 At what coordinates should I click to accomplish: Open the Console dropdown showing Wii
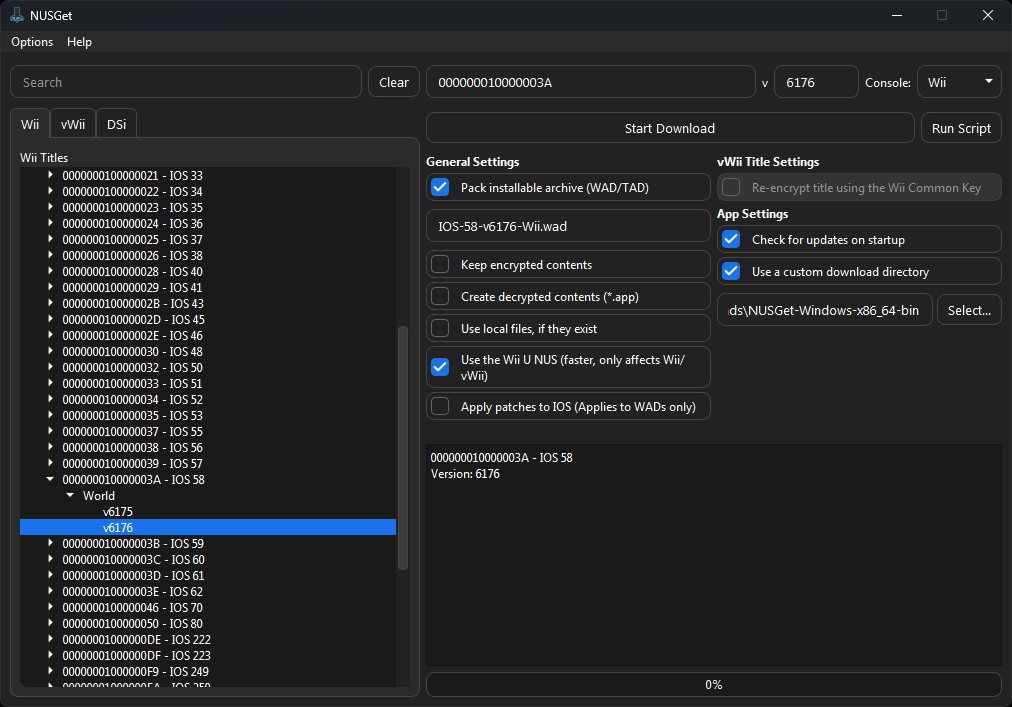pos(958,82)
